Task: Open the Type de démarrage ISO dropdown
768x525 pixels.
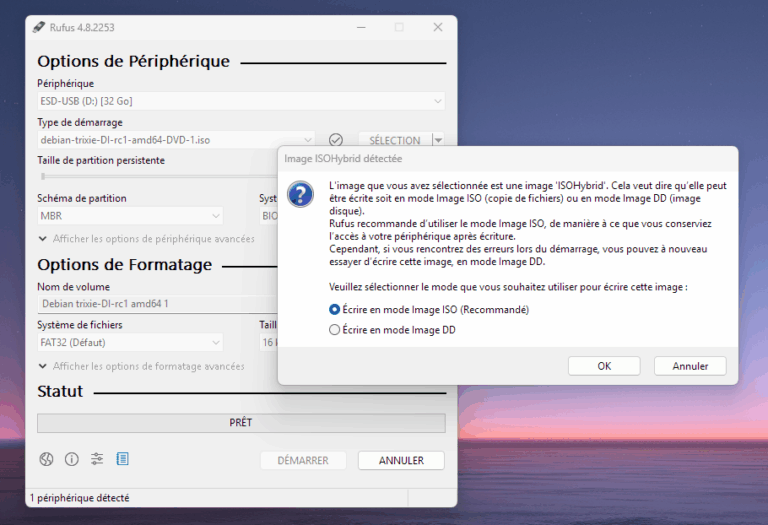Action: click(176, 140)
